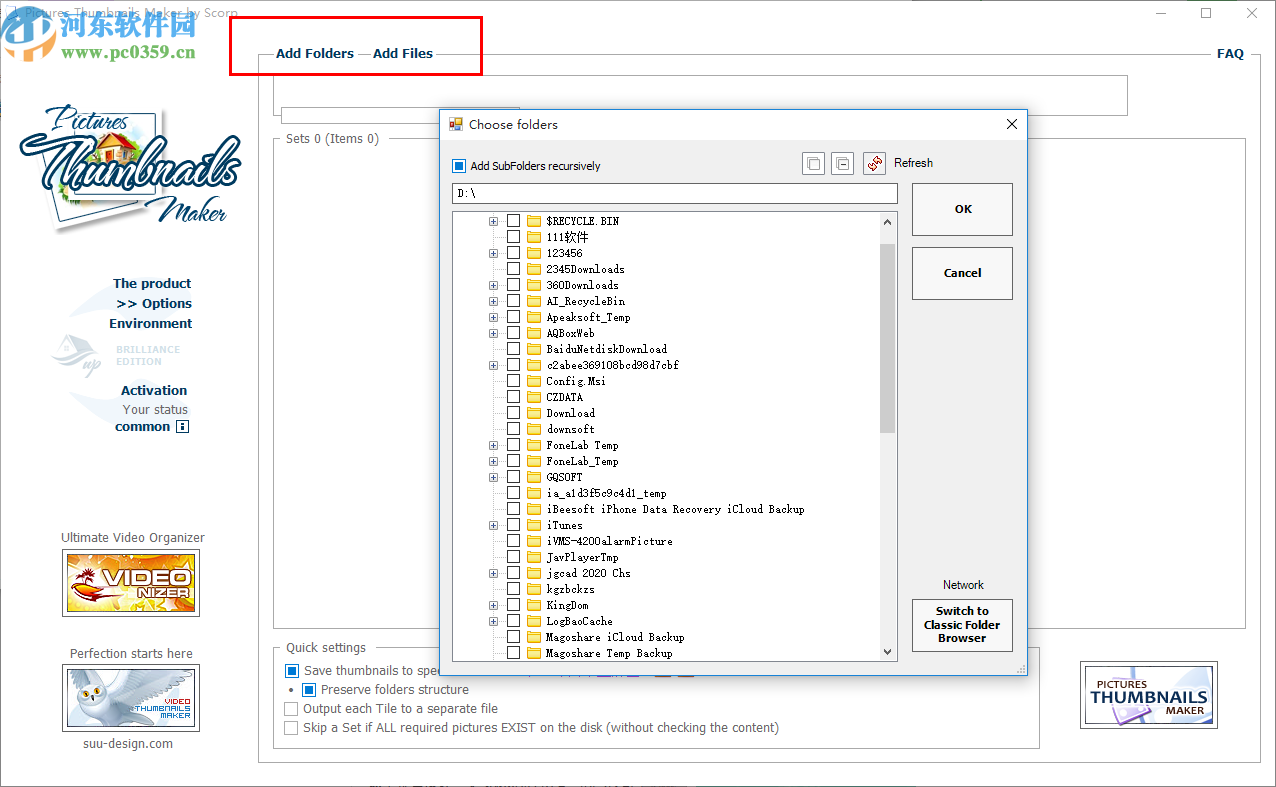The width and height of the screenshot is (1276, 787).
Task: Click the LogBaoCache folder icon
Action: point(534,621)
